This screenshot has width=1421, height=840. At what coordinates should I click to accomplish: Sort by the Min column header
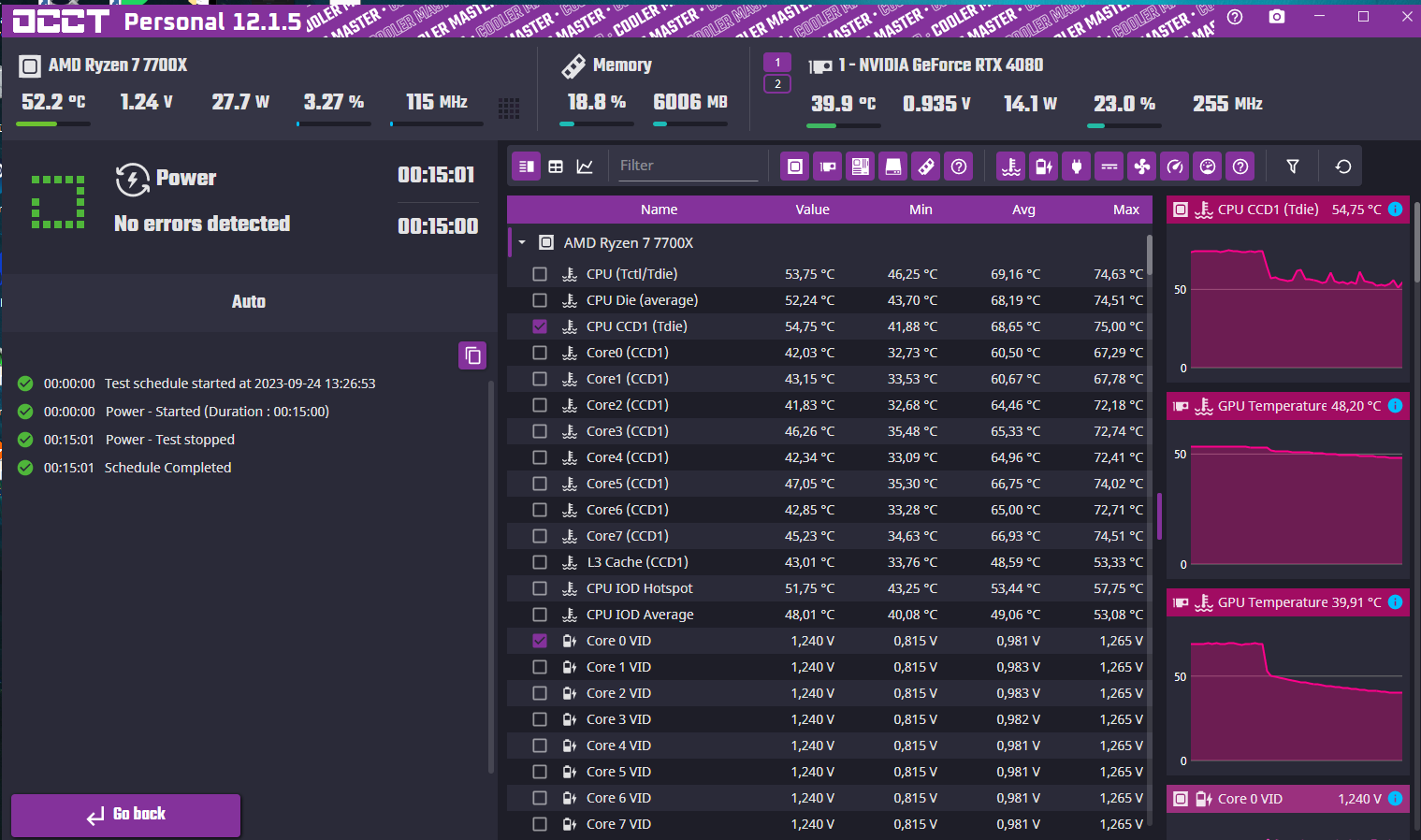921,210
